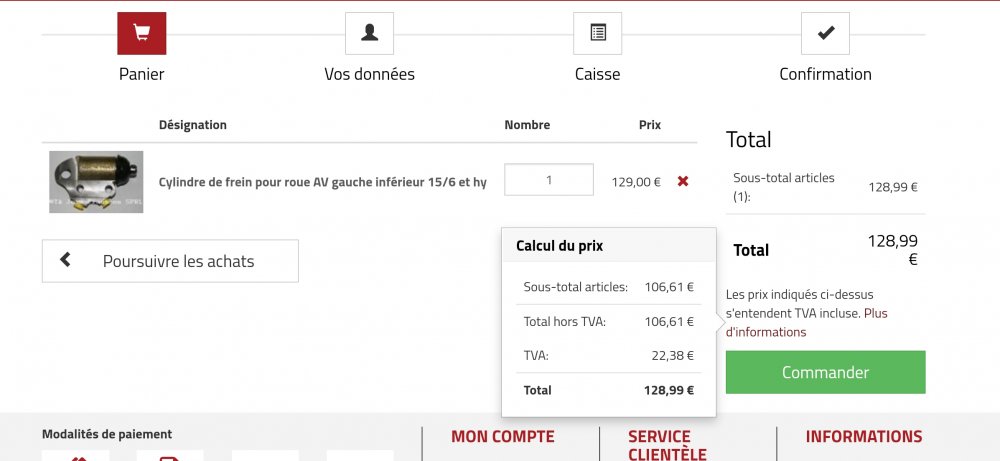Viewport: 1000px width, 461px height.
Task: Select INFORMATIONS in the footer
Action: (x=863, y=436)
